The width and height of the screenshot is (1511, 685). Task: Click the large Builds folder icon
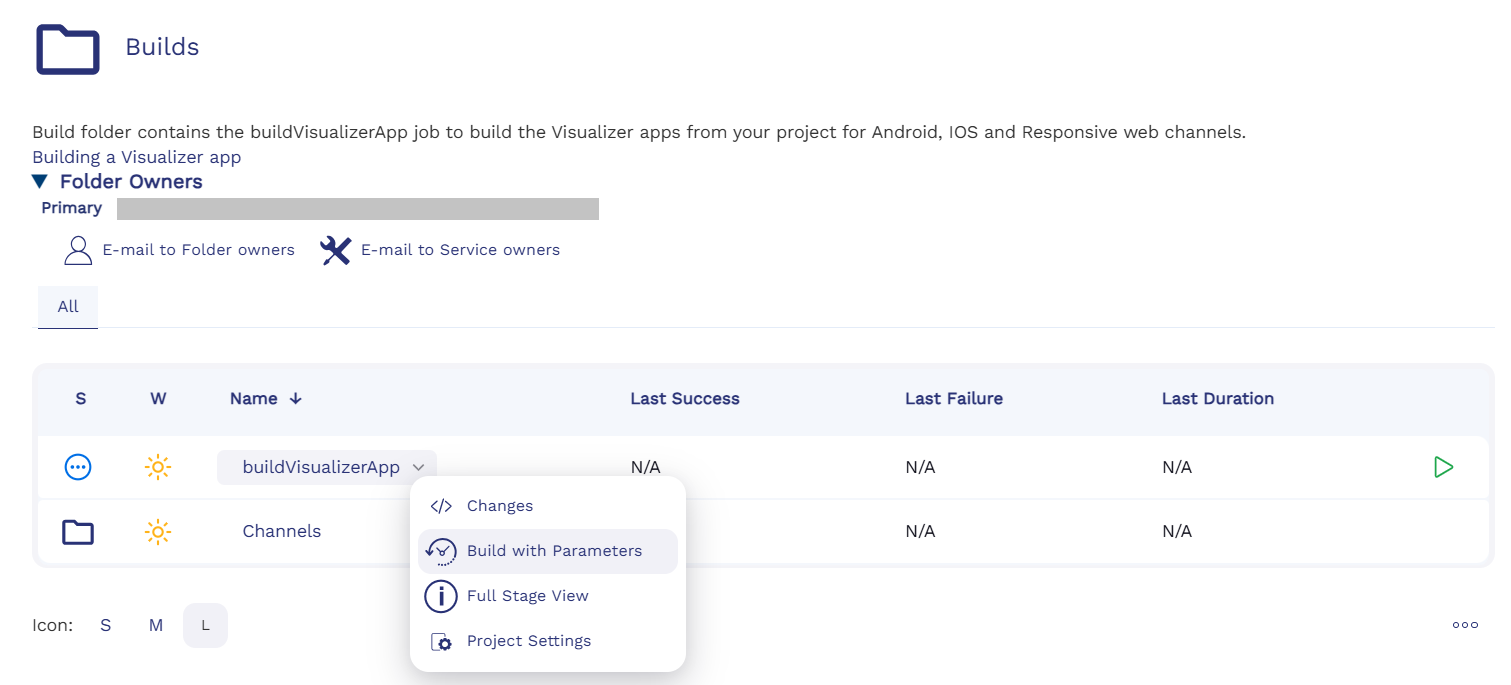(x=68, y=49)
